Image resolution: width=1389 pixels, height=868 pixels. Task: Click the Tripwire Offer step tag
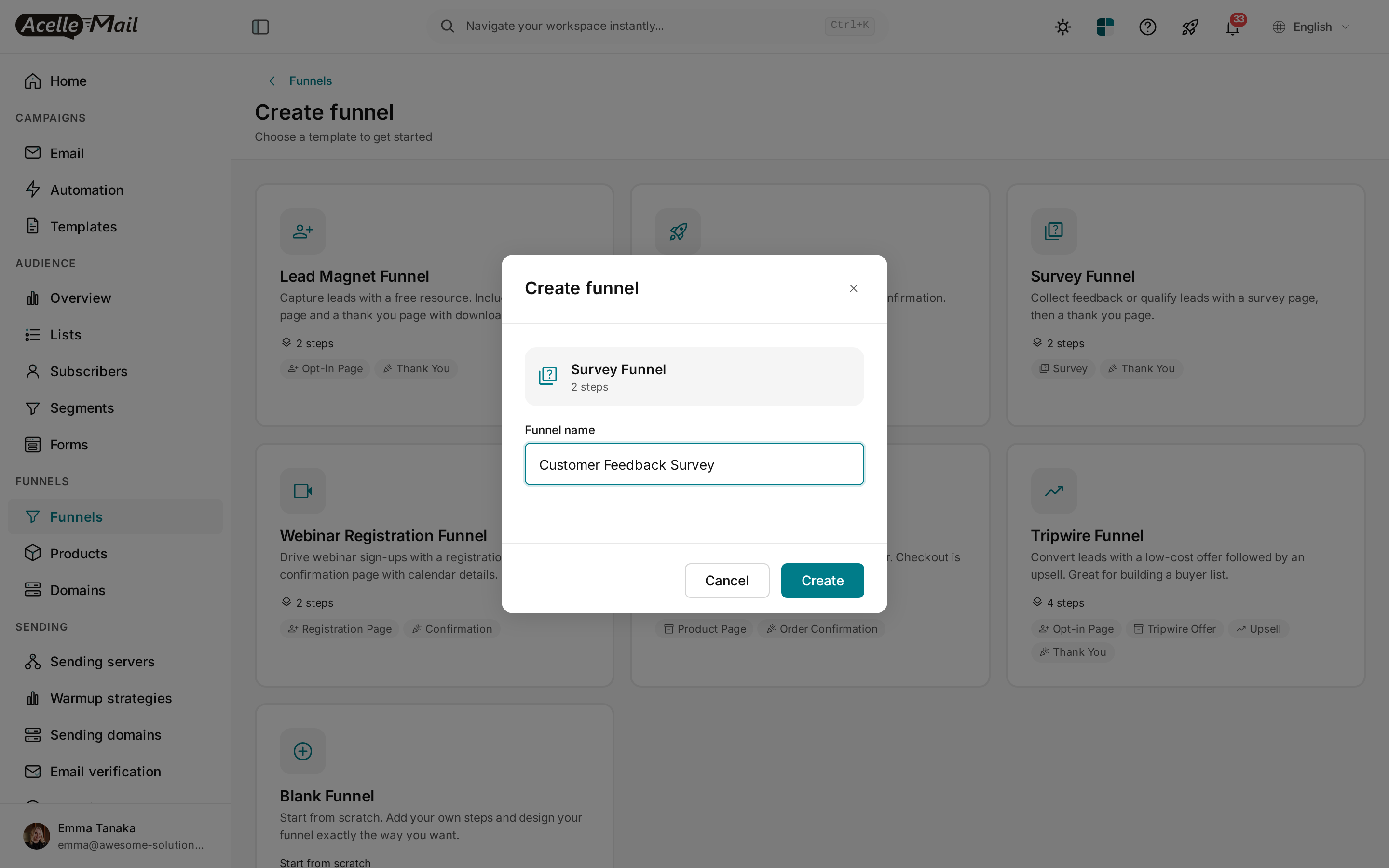pos(1174,629)
